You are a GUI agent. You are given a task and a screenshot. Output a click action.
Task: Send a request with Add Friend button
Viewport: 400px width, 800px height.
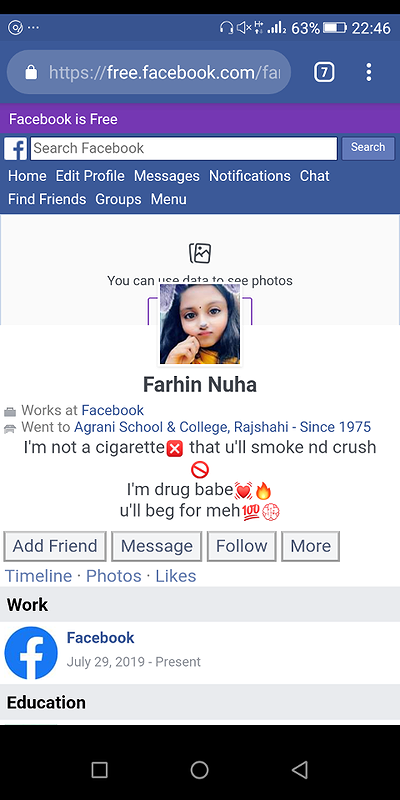coord(55,546)
